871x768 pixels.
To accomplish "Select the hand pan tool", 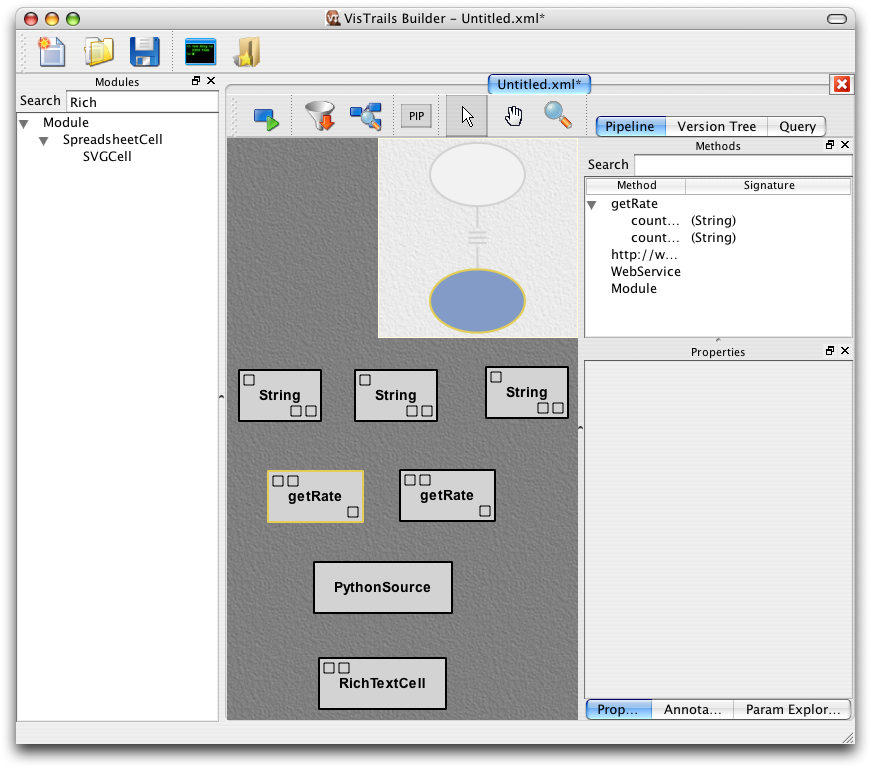I will tap(513, 116).
